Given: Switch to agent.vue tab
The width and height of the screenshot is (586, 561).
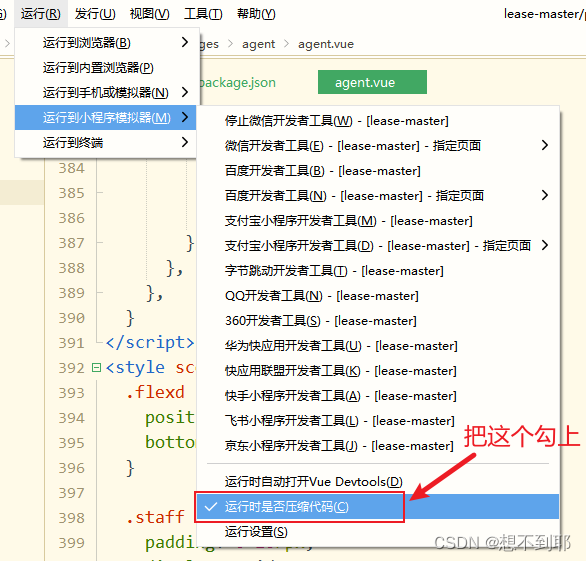Looking at the screenshot, I should [x=372, y=82].
